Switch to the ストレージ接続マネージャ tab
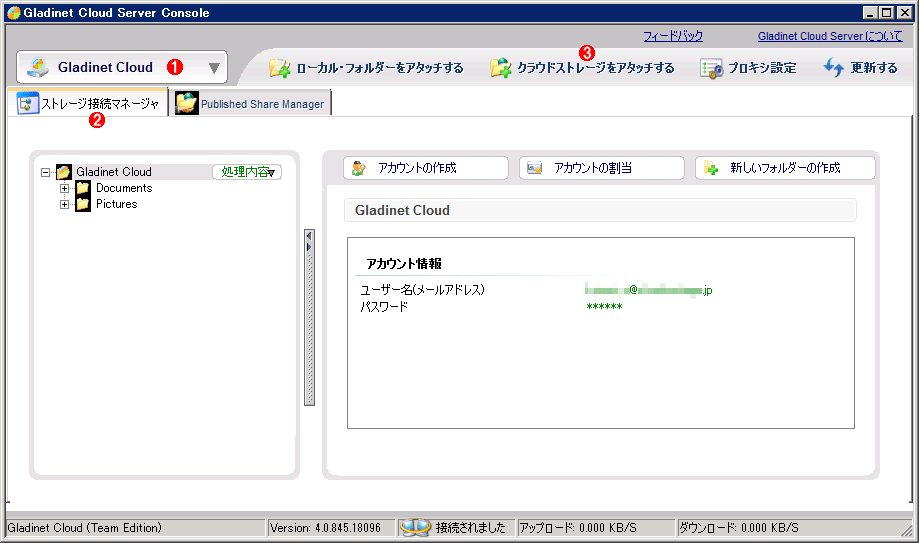919x543 pixels. [88, 103]
